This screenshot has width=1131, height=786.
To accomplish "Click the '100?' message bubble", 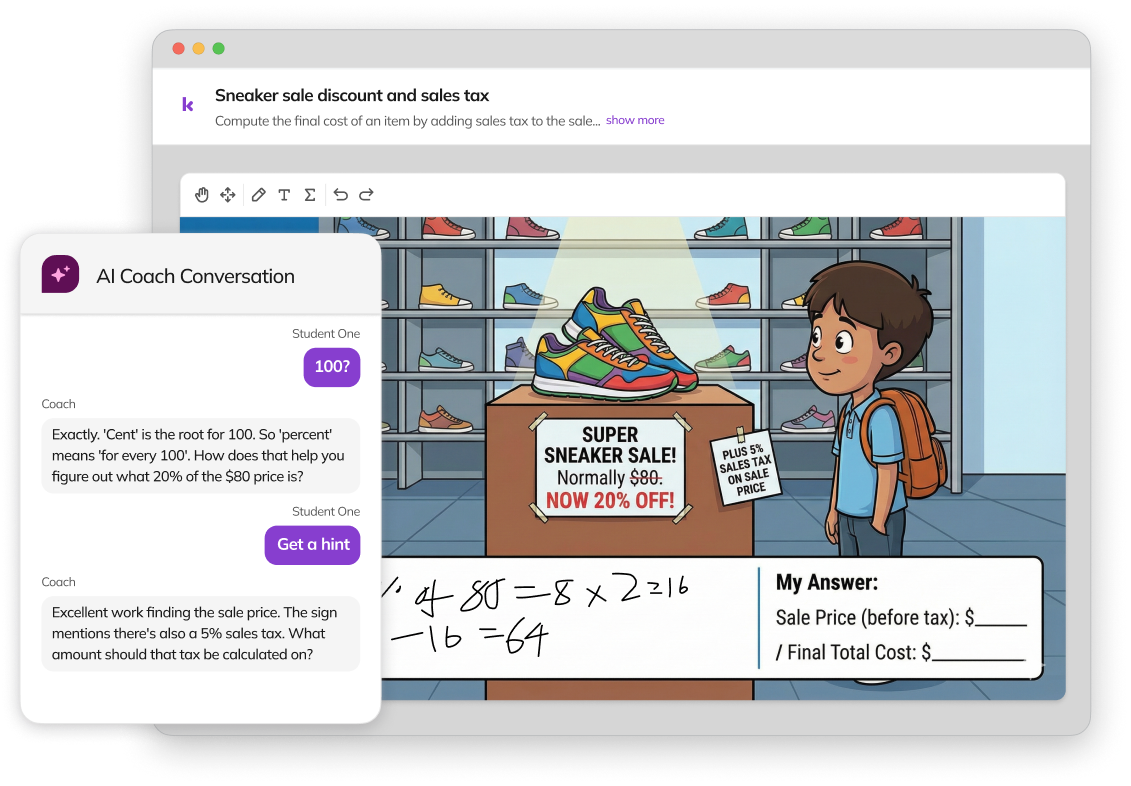I will pyautogui.click(x=332, y=366).
